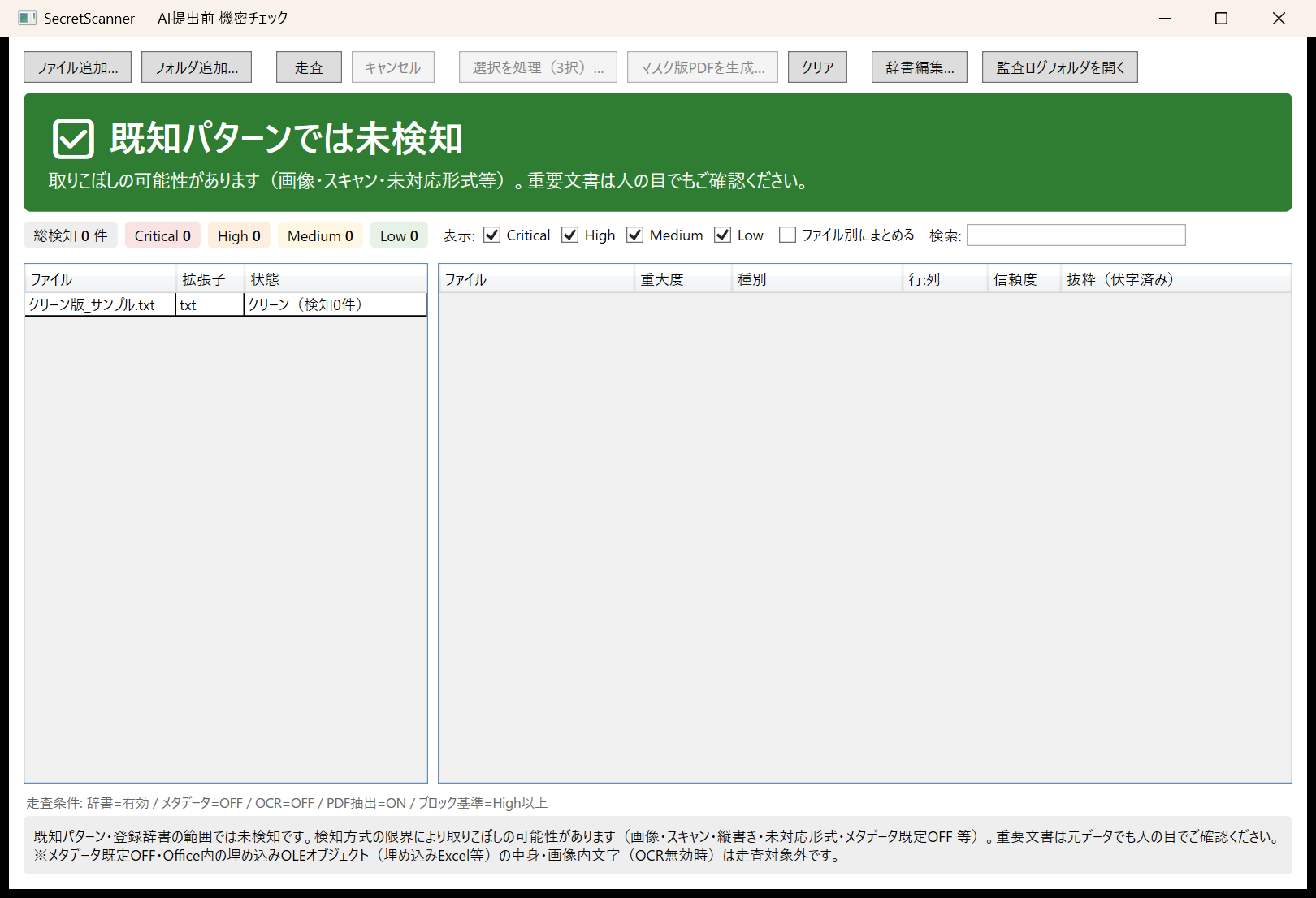Open the フォルダ追加... dialog
The image size is (1316, 898).
tap(197, 67)
